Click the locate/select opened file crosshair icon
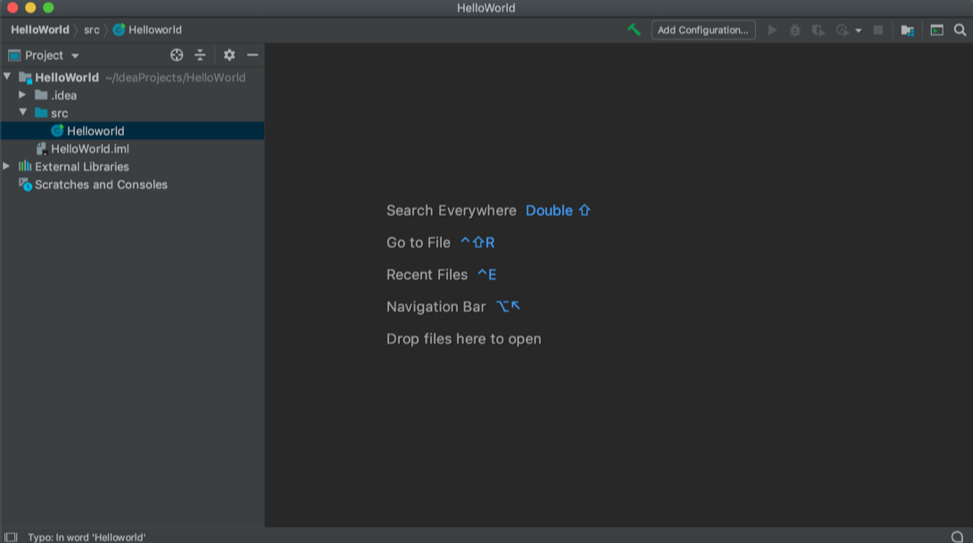The image size is (973, 543). (x=177, y=55)
